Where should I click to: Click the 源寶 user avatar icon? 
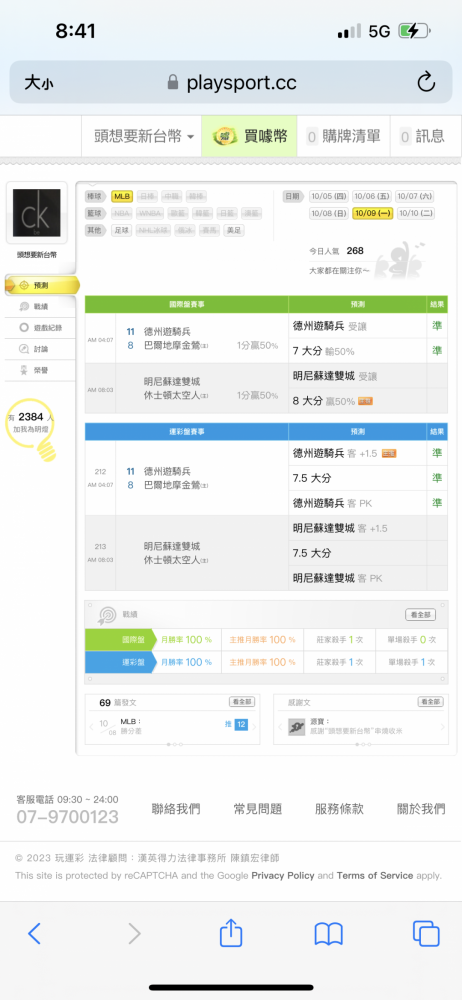296,726
